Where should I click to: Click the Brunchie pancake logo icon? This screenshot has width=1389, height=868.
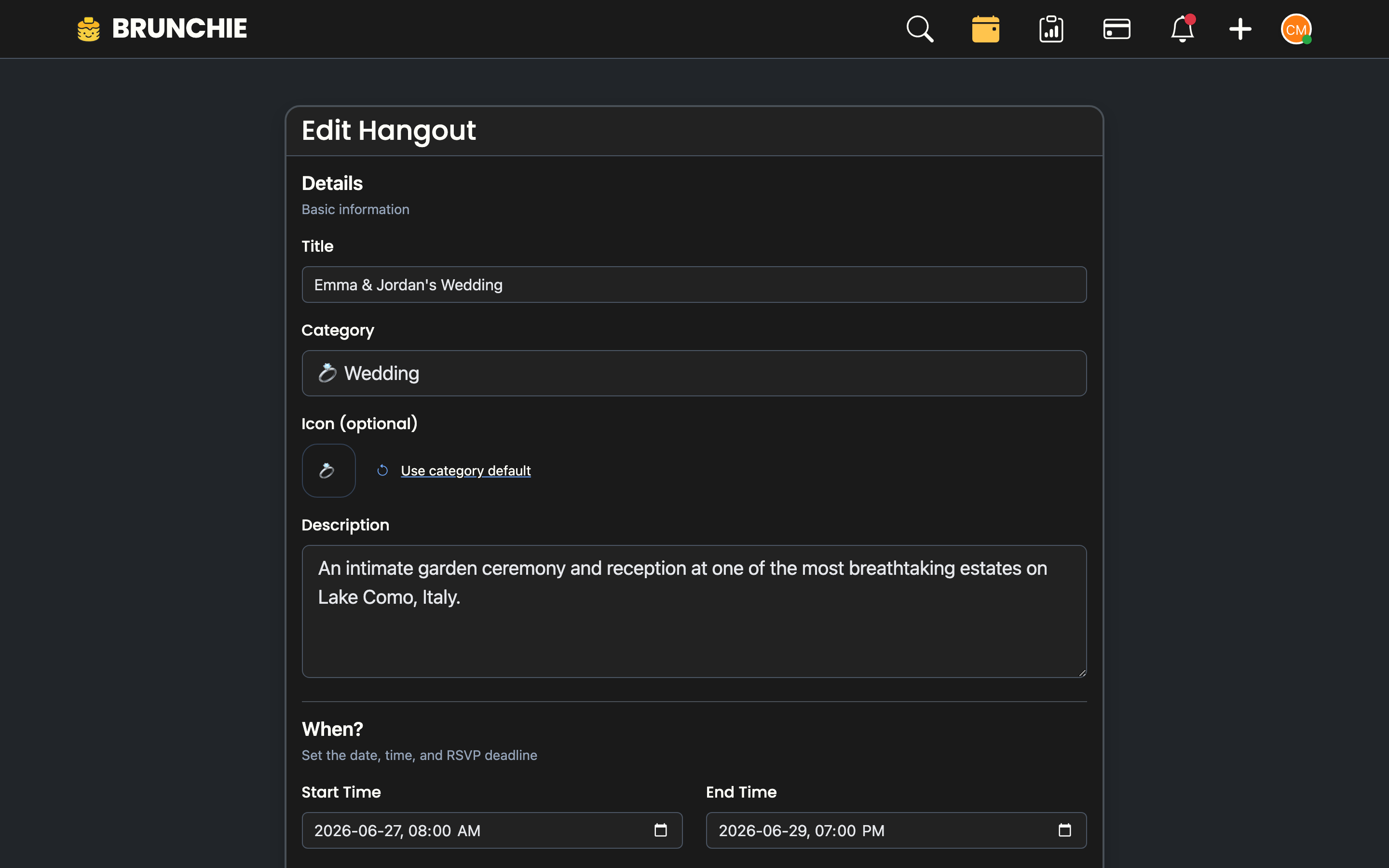click(88, 29)
